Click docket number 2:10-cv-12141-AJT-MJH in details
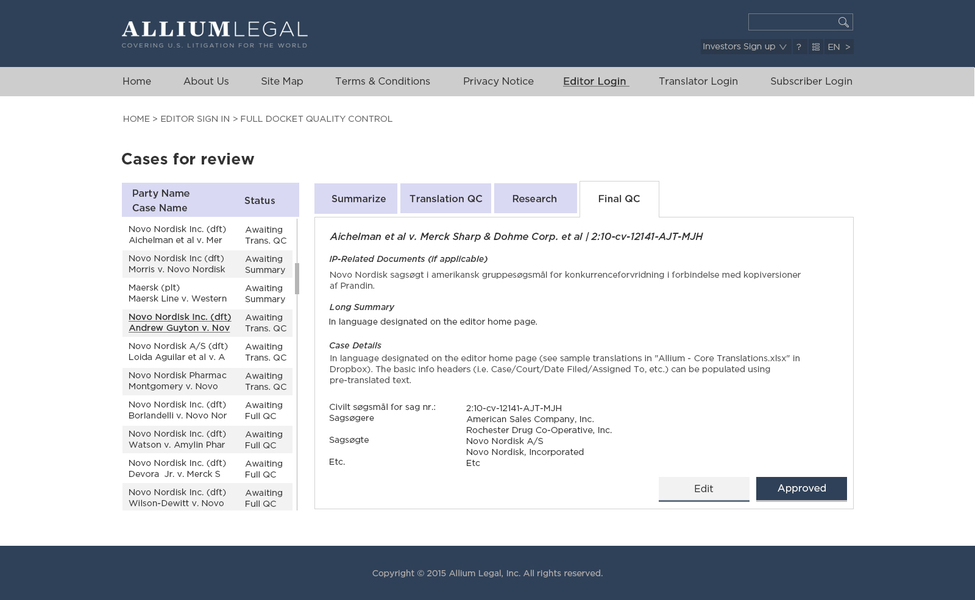975x600 pixels. [514, 408]
